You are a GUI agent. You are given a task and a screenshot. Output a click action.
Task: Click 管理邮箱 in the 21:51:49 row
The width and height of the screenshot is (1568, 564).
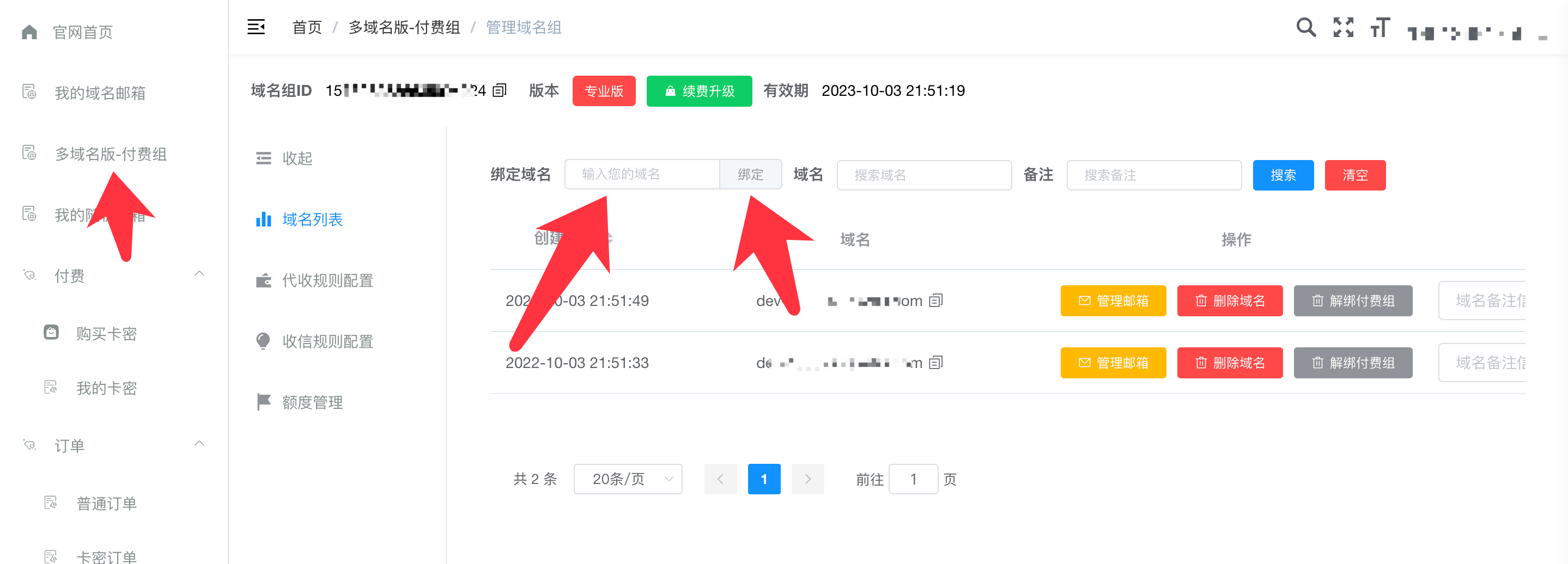(x=1113, y=300)
